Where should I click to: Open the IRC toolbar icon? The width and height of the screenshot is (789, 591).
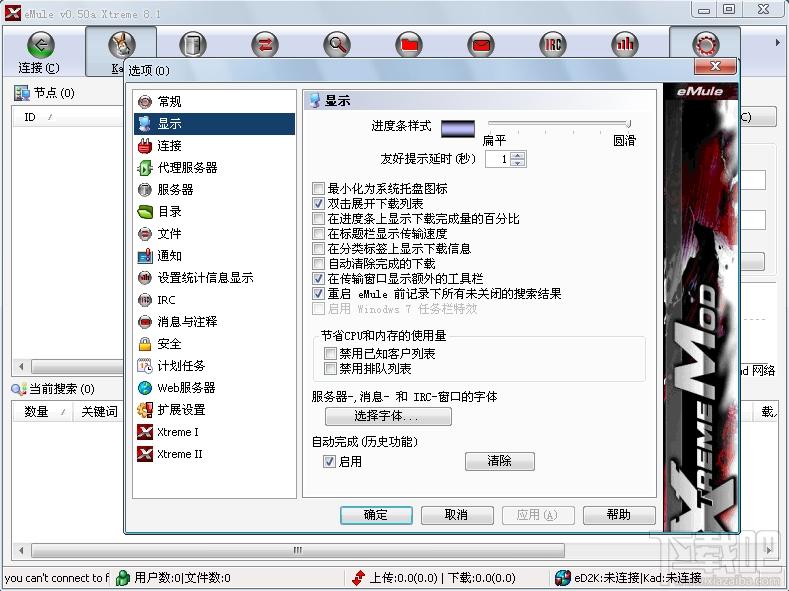click(x=553, y=45)
